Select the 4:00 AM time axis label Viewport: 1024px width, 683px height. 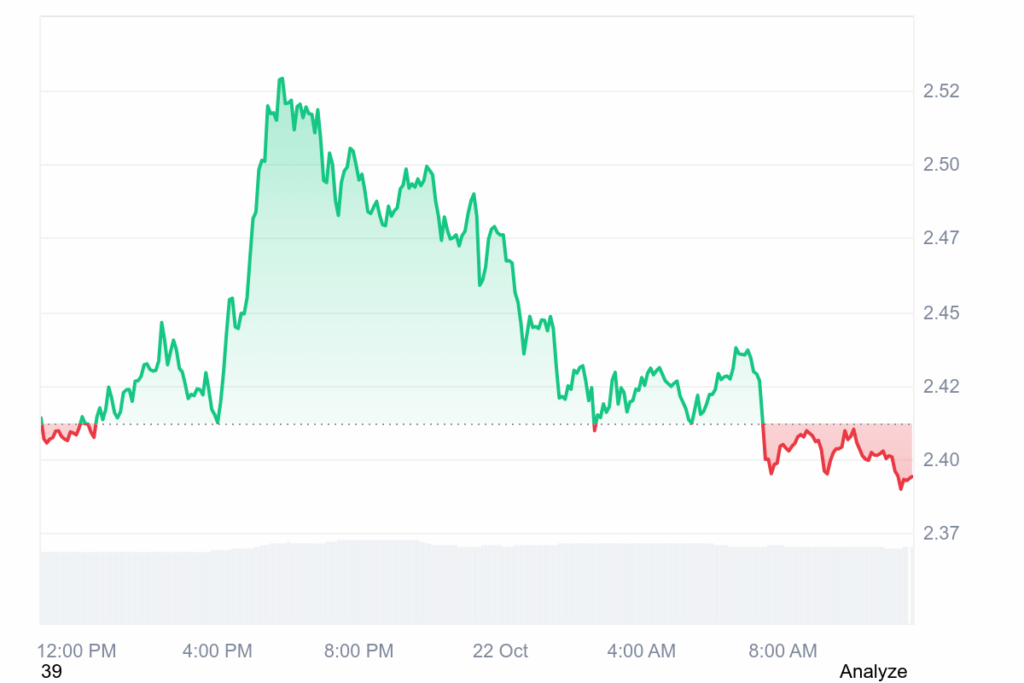point(641,651)
